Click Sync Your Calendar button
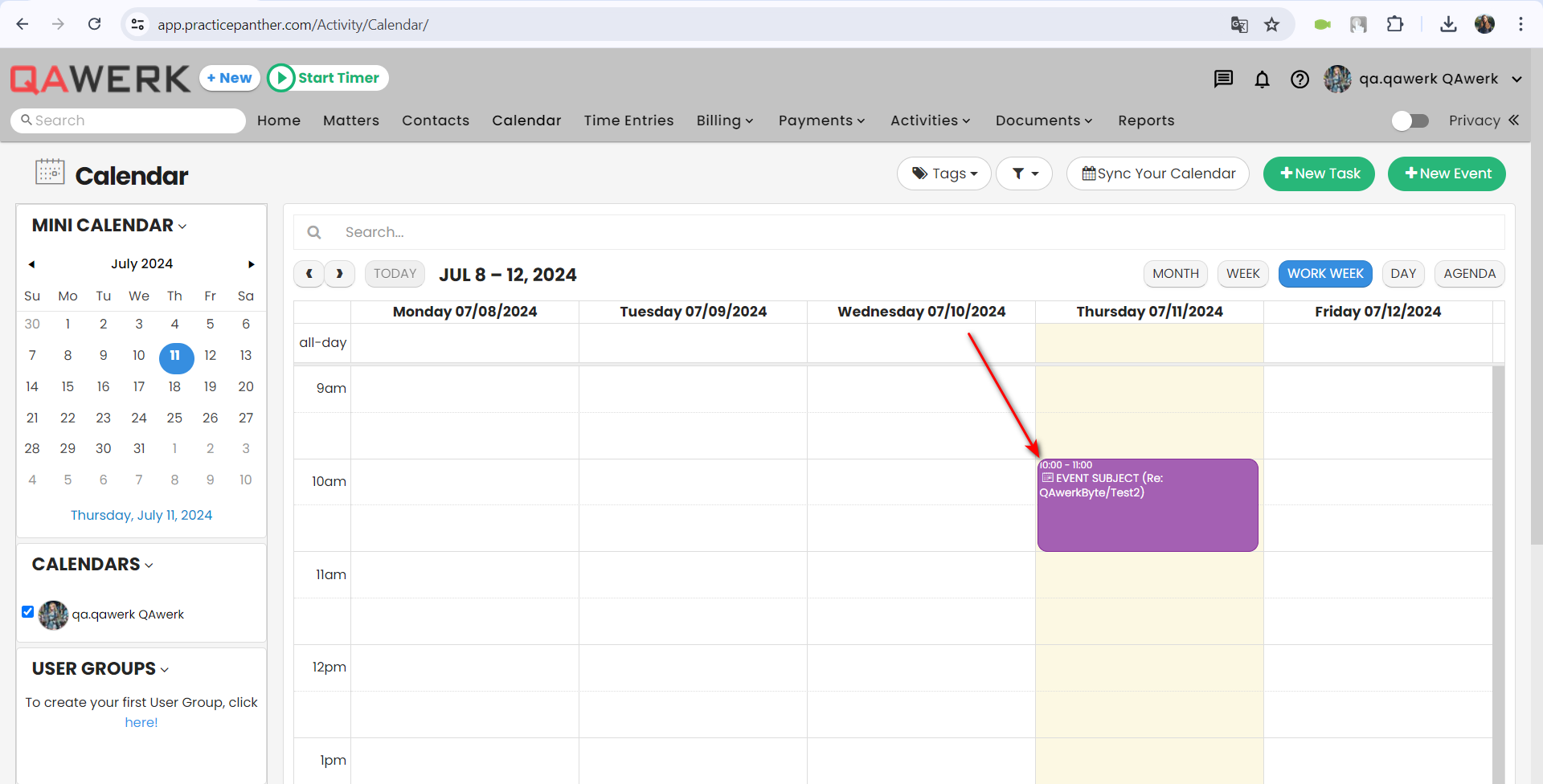Viewport: 1543px width, 784px height. click(x=1158, y=174)
